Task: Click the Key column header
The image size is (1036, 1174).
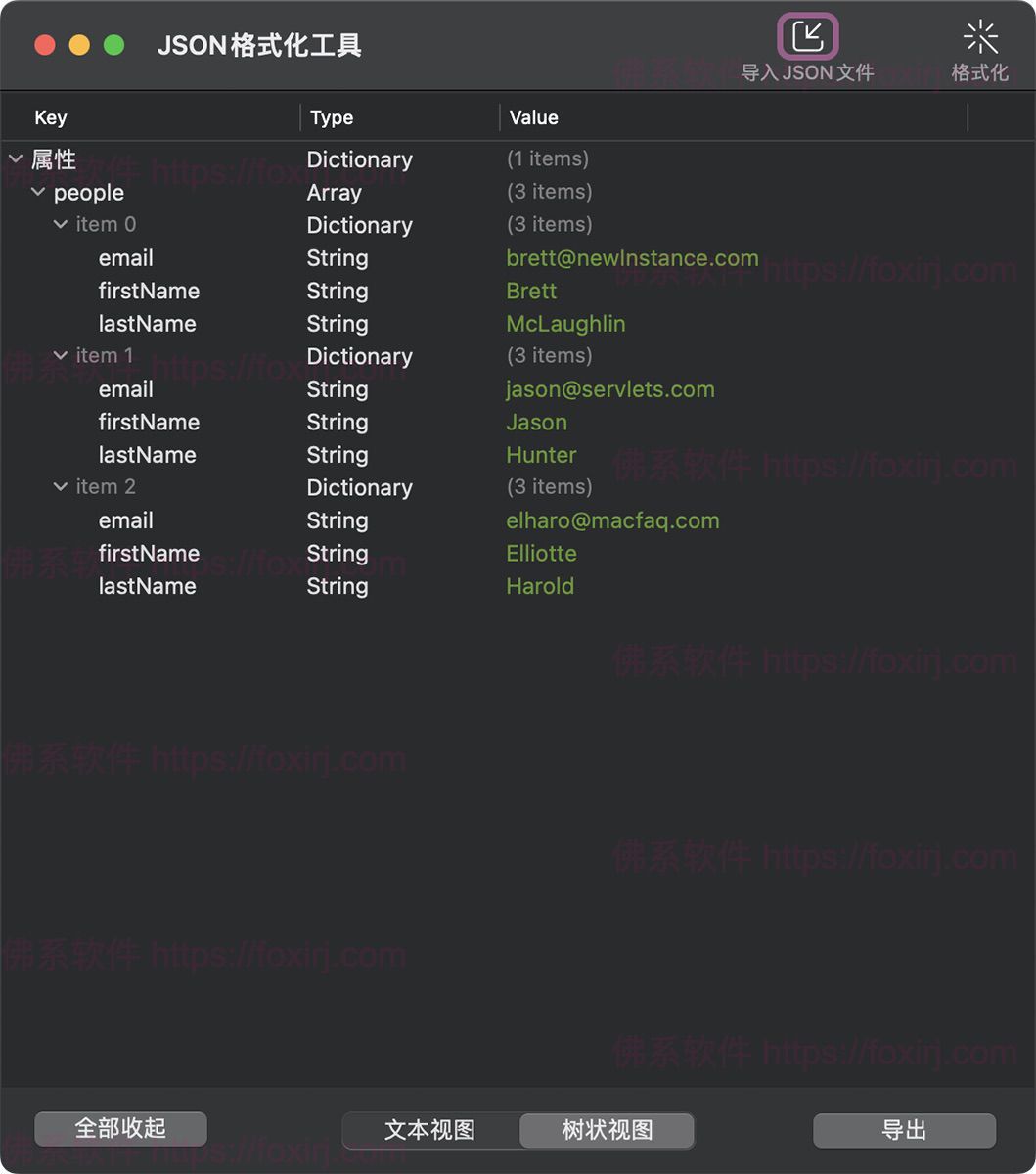Action: [x=50, y=117]
